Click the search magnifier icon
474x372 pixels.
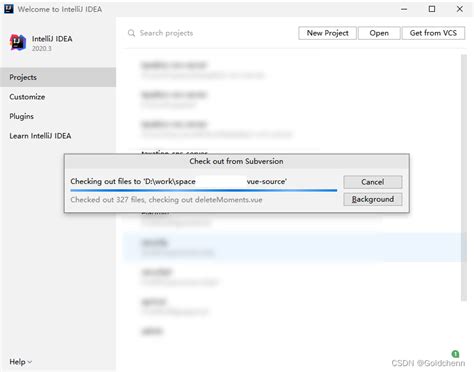tap(132, 33)
